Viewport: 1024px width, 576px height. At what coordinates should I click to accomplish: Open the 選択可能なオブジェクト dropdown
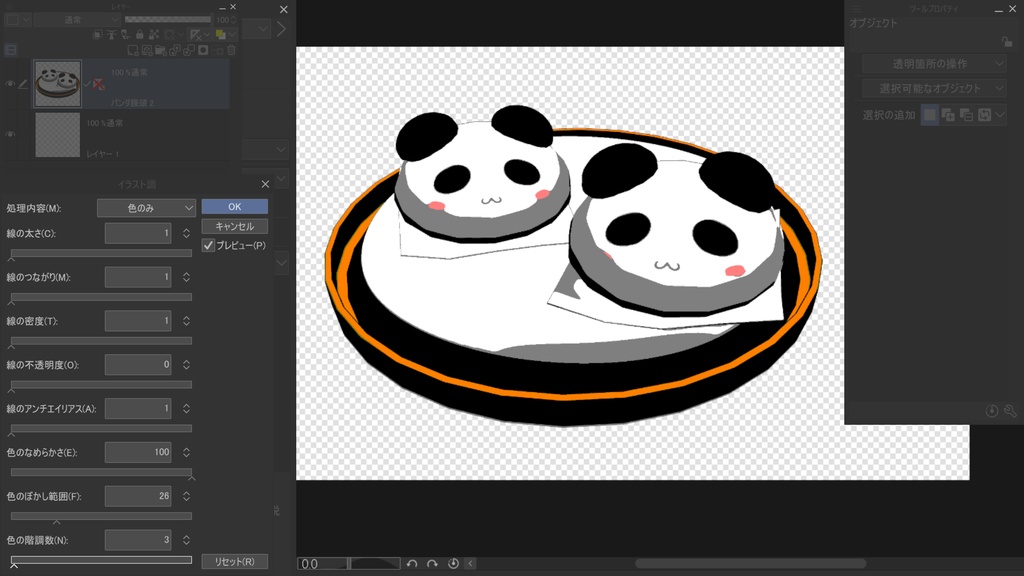(934, 88)
